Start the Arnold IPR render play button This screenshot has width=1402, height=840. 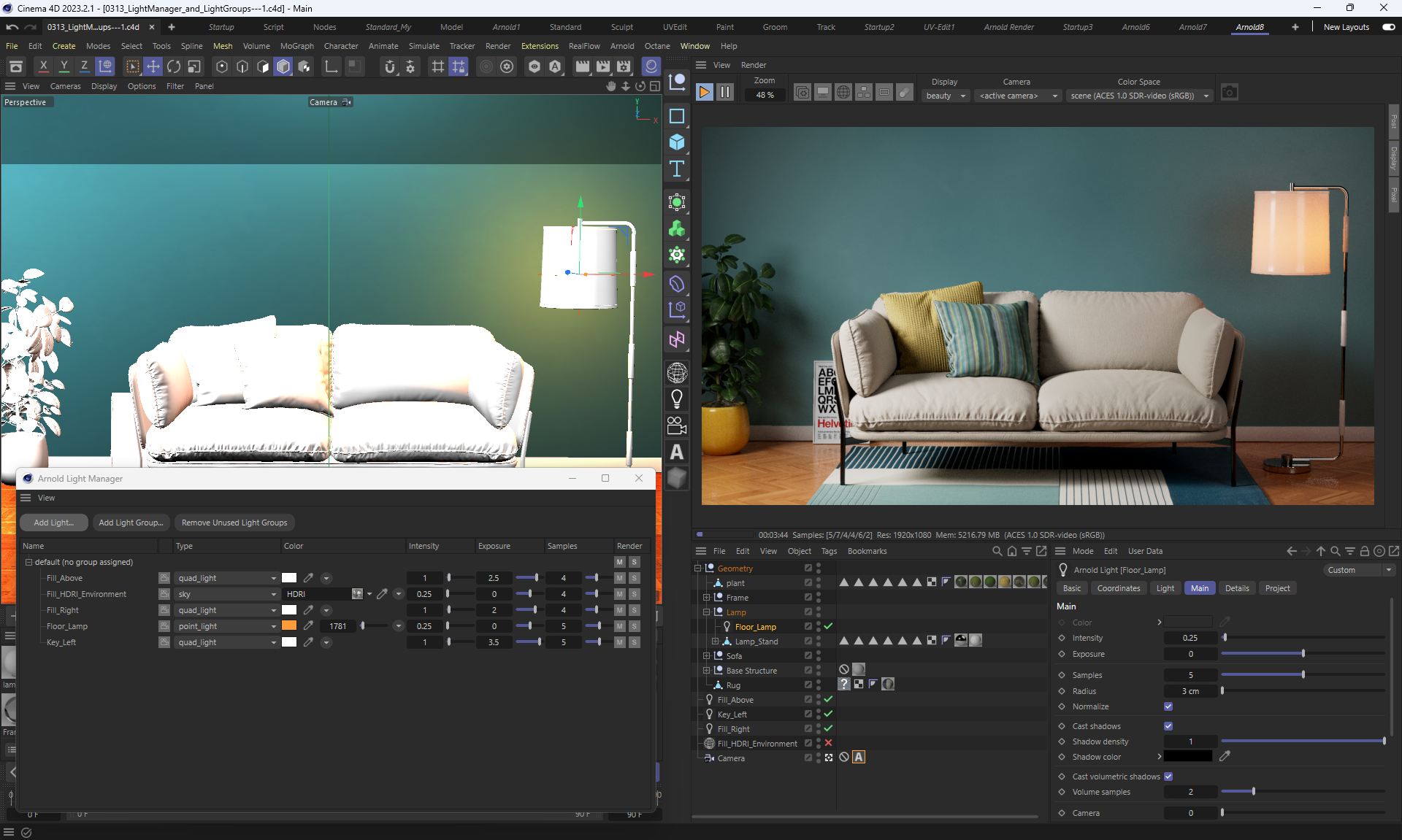coord(704,93)
